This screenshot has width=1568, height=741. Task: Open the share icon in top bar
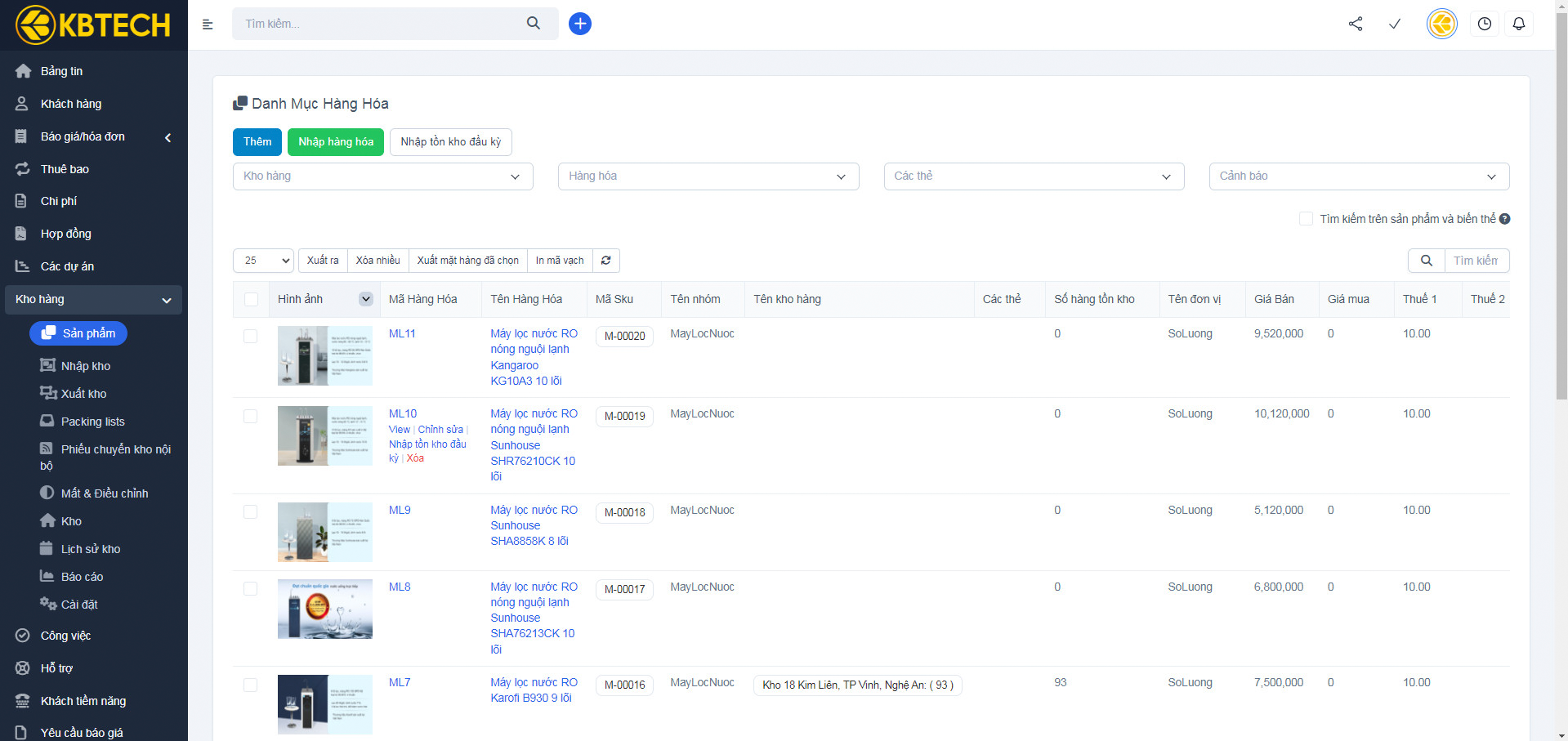(x=1356, y=24)
